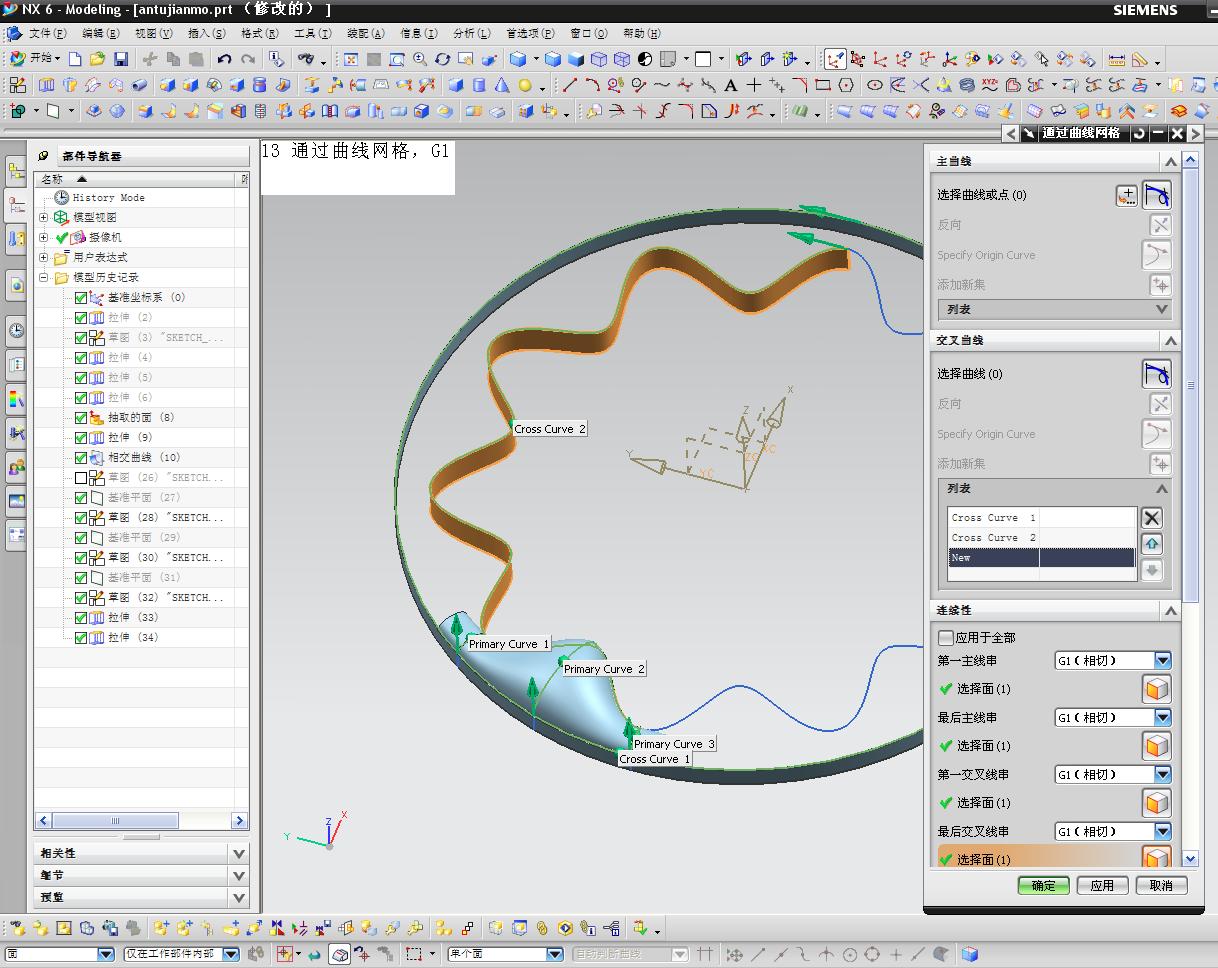
Task: Open the 第一交叉线串 continuity dropdown
Action: (1162, 775)
